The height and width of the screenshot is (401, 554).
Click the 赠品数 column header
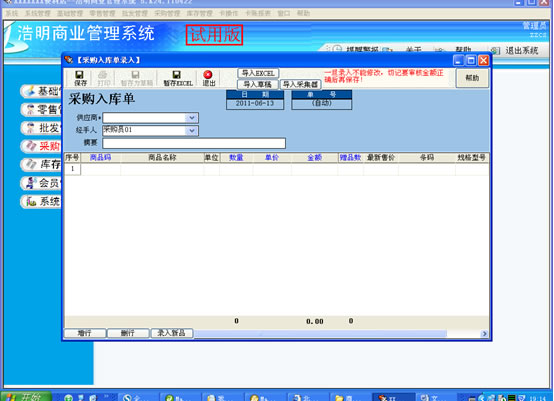350,158
